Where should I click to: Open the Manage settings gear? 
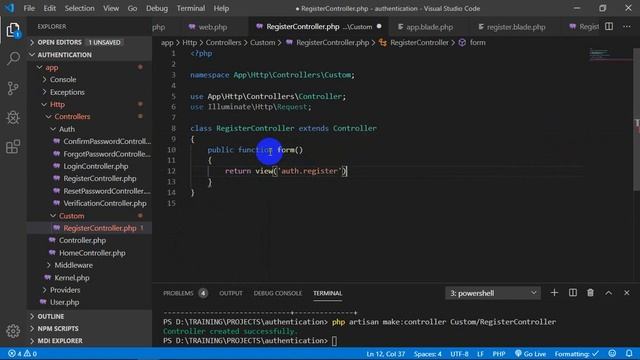pos(13,331)
